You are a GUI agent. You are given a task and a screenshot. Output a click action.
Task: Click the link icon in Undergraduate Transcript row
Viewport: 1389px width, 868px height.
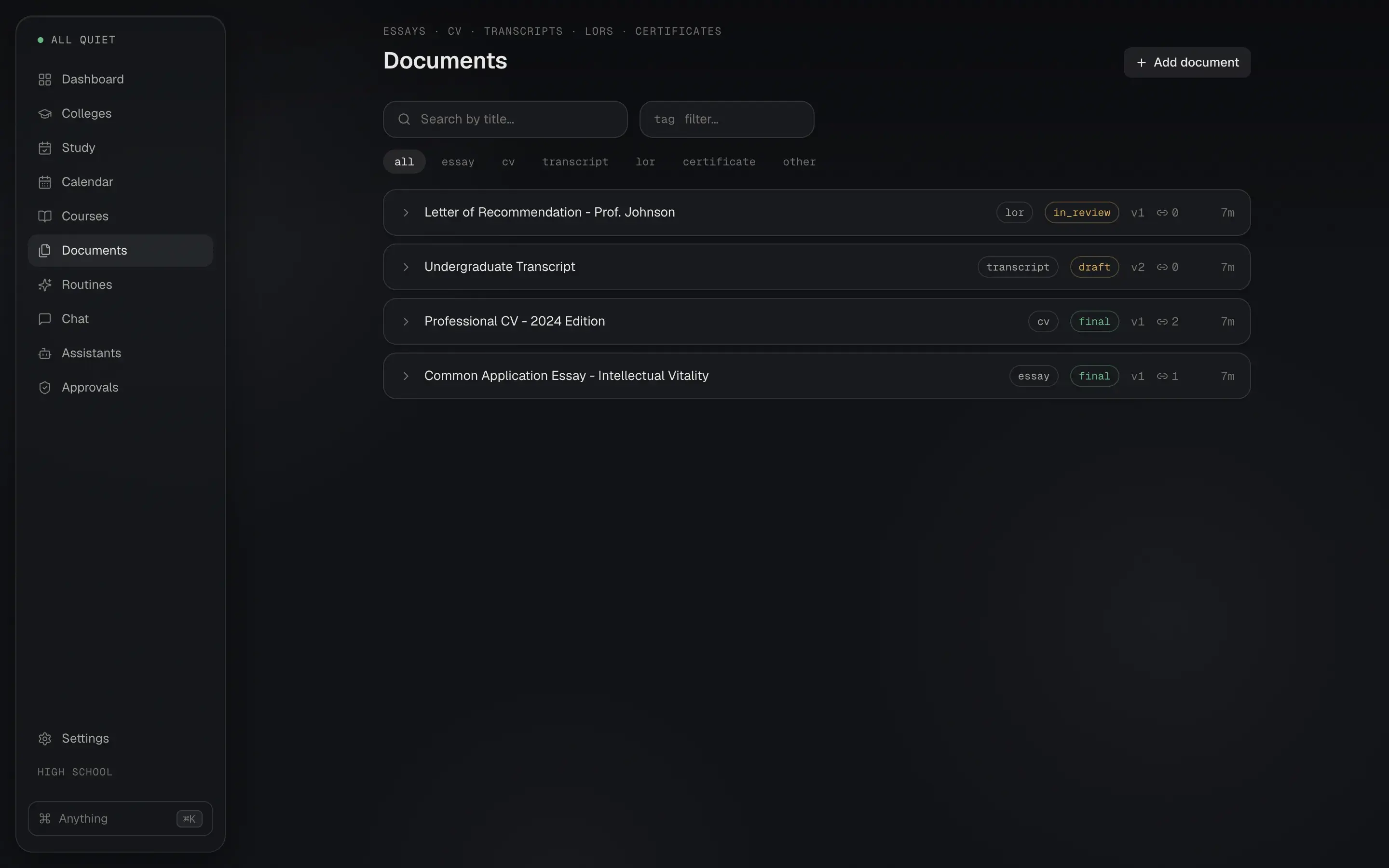(1162, 267)
